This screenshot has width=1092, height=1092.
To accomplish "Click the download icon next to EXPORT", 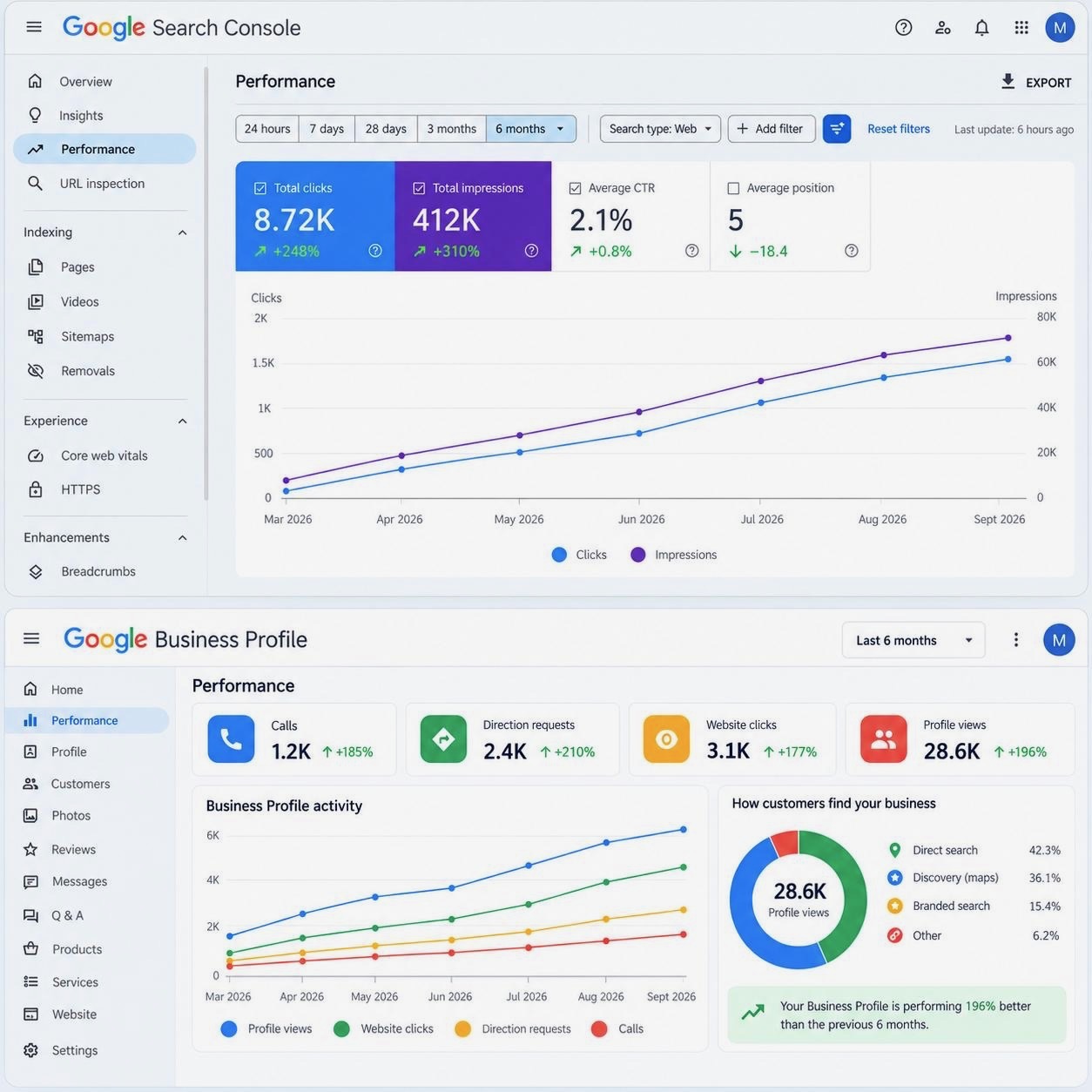I will pos(1008,82).
